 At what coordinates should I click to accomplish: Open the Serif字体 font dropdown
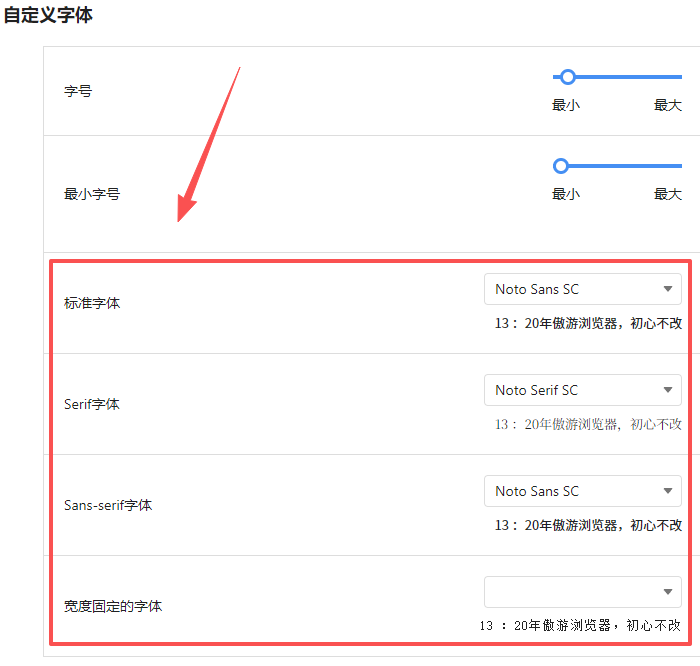point(583,390)
